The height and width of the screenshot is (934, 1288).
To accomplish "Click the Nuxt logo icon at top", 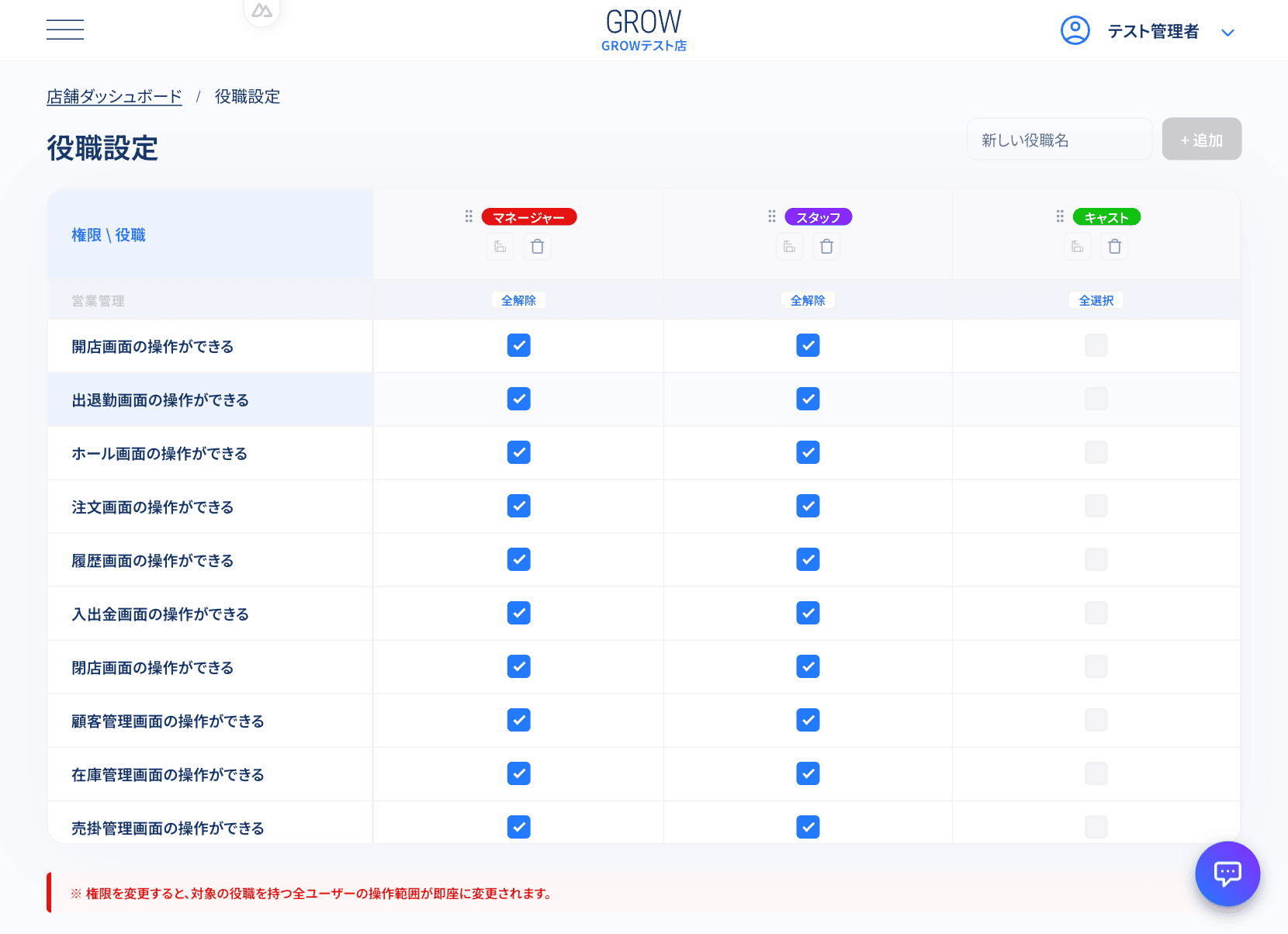I will [x=262, y=11].
